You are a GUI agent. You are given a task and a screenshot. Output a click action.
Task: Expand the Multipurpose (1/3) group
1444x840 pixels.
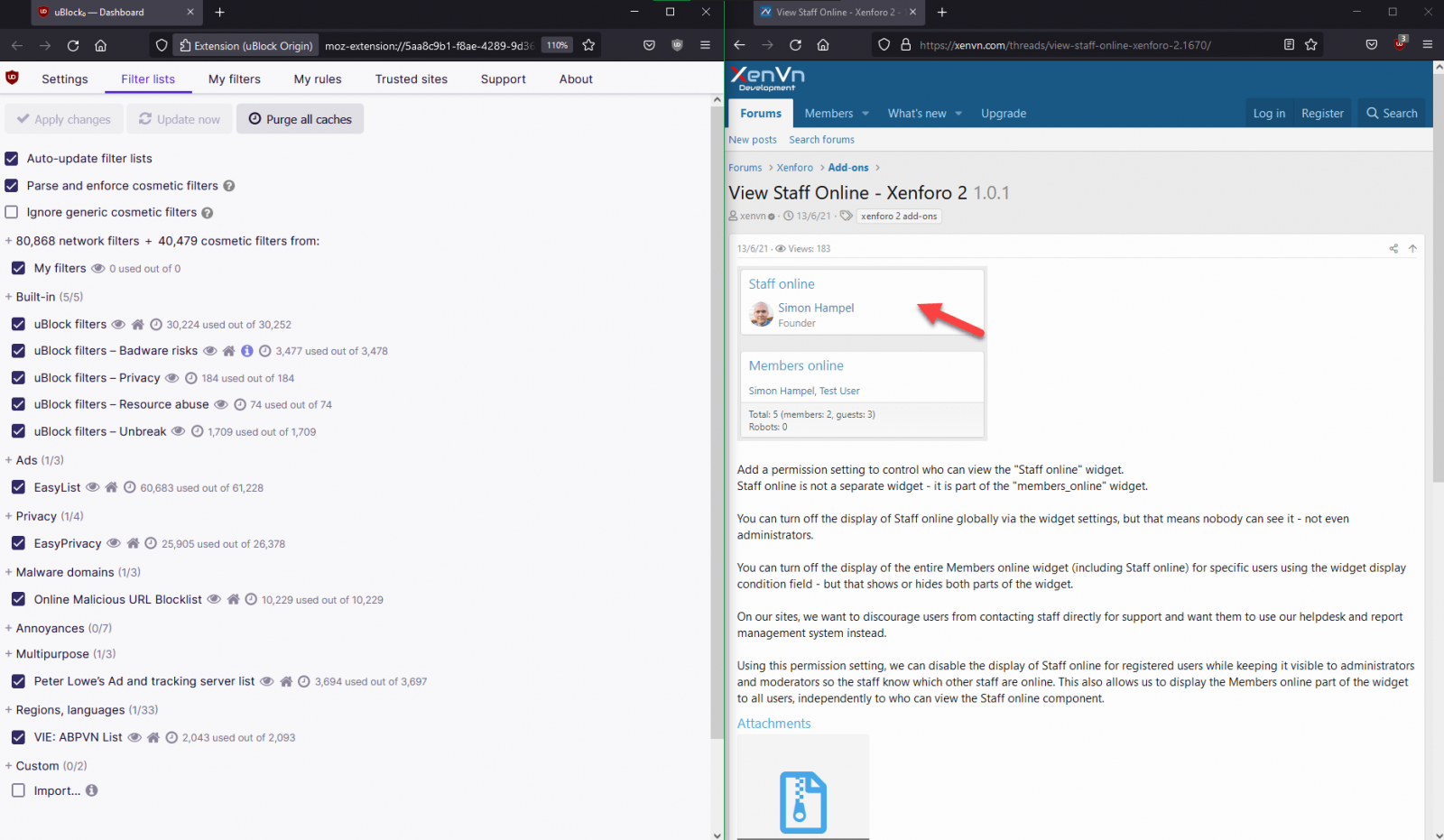[x=60, y=654]
